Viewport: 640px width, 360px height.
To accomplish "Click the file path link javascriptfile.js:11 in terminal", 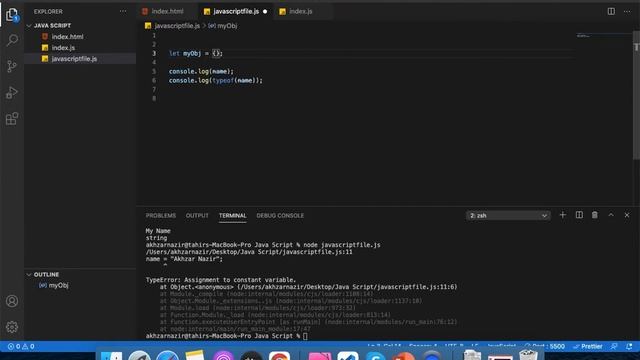I will tap(249, 252).
